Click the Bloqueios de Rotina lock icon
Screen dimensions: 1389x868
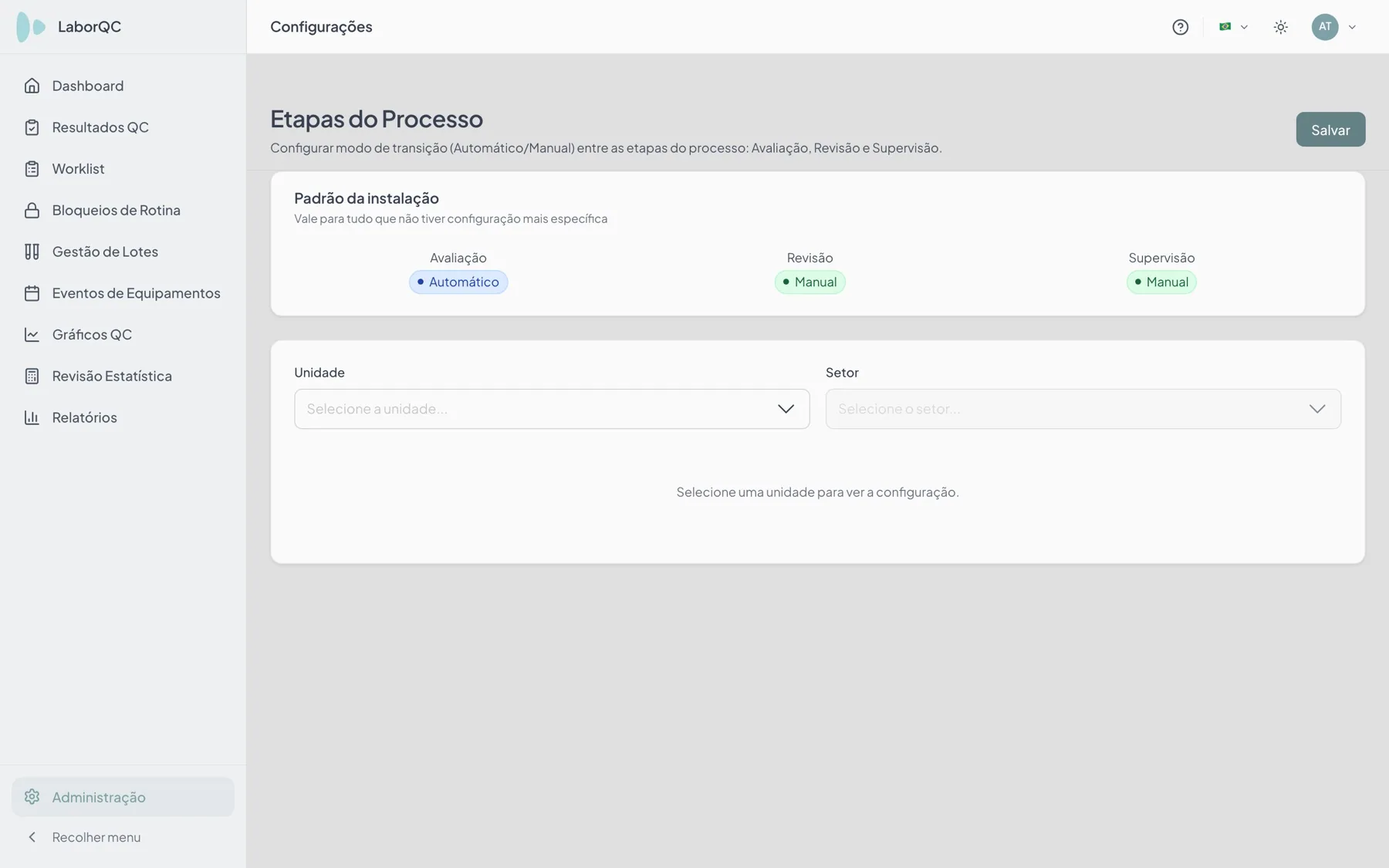click(32, 210)
